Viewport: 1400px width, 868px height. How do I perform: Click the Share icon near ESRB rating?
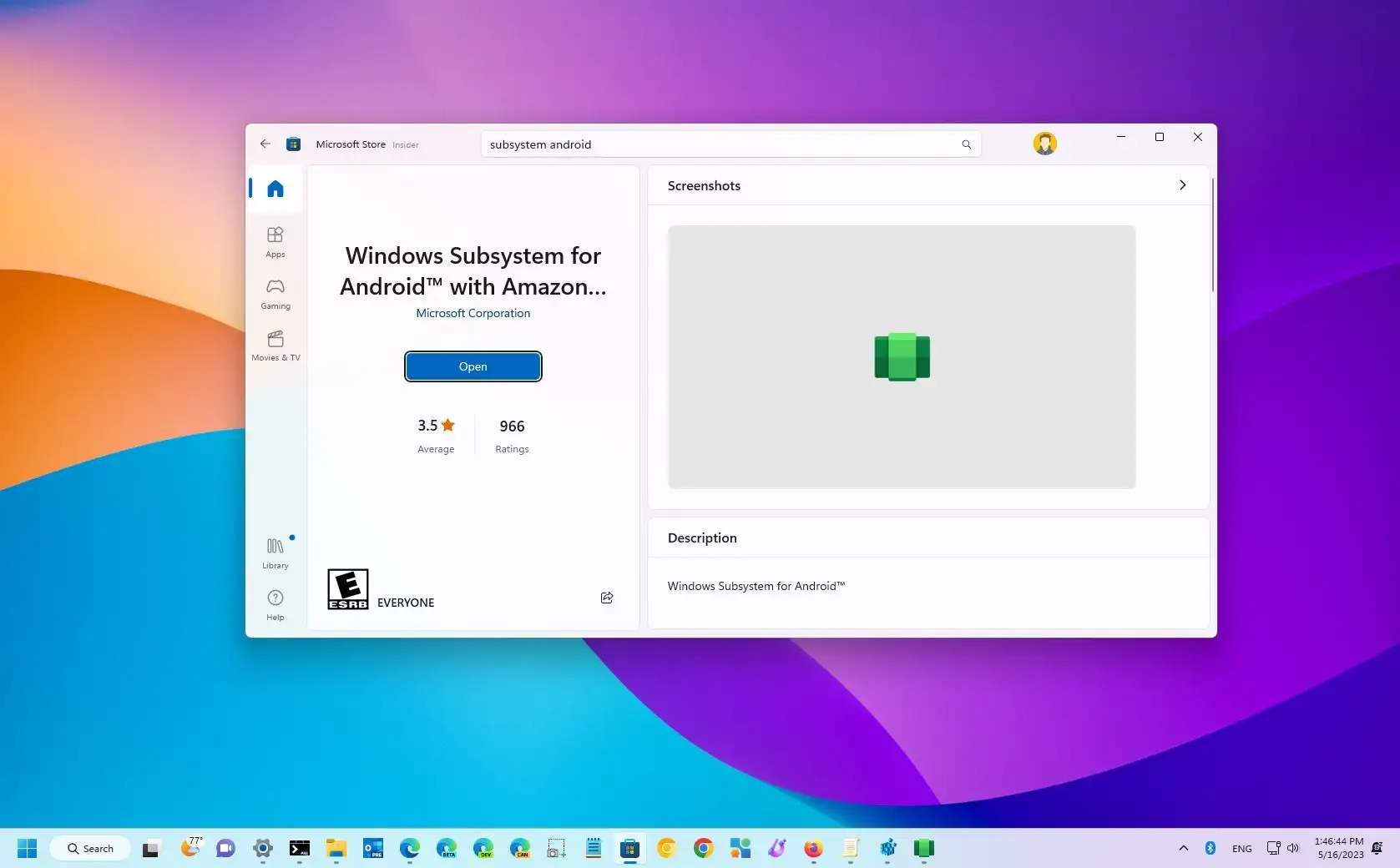607,598
